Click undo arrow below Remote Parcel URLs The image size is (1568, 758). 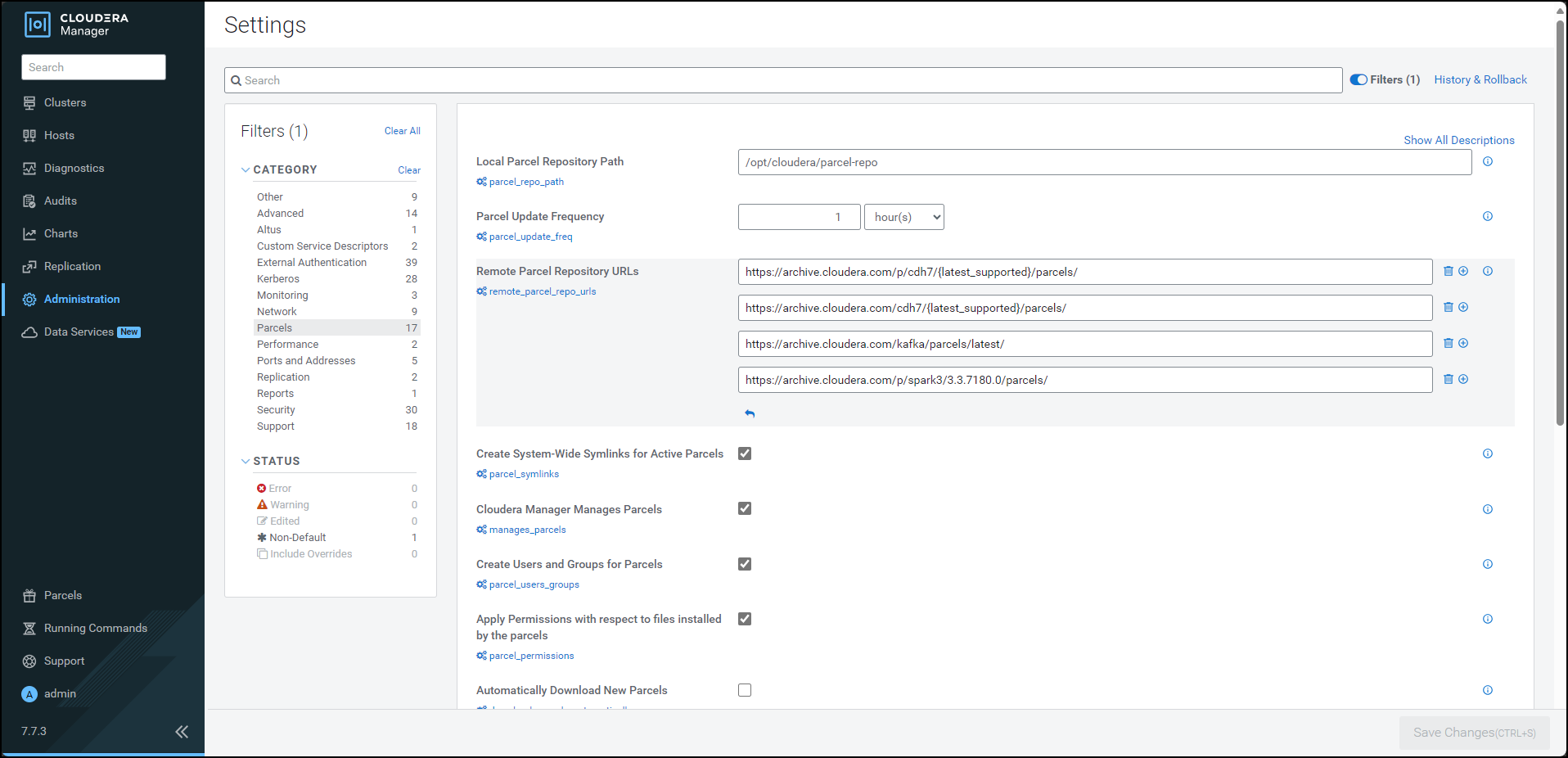pyautogui.click(x=750, y=413)
